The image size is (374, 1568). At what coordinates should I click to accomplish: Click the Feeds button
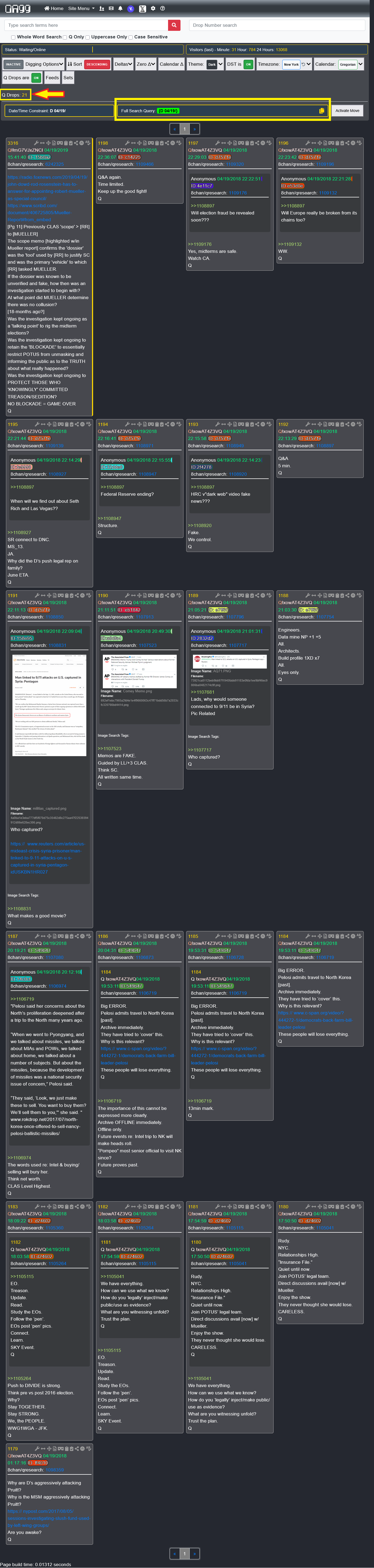pos(53,78)
